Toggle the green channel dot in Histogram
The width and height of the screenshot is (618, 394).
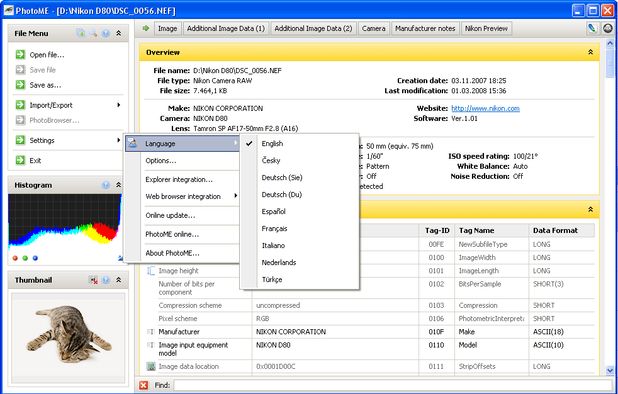25,258
